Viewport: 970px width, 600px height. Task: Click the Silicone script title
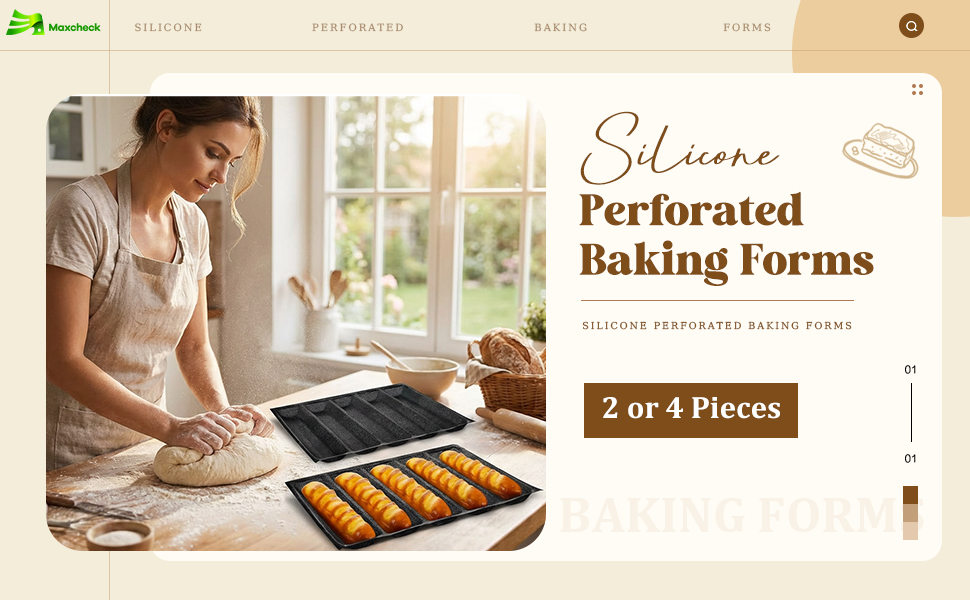679,147
